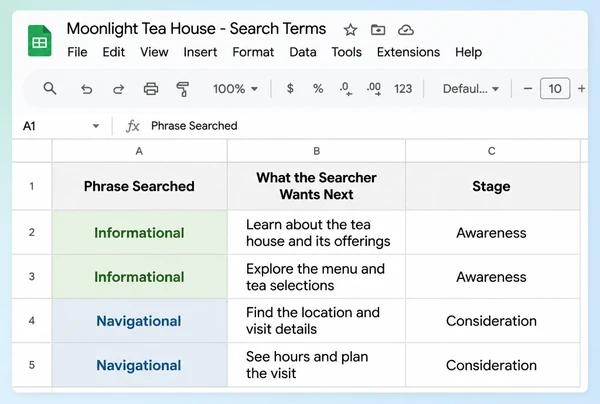600x404 pixels.
Task: Open the File menu
Action: pos(77,52)
